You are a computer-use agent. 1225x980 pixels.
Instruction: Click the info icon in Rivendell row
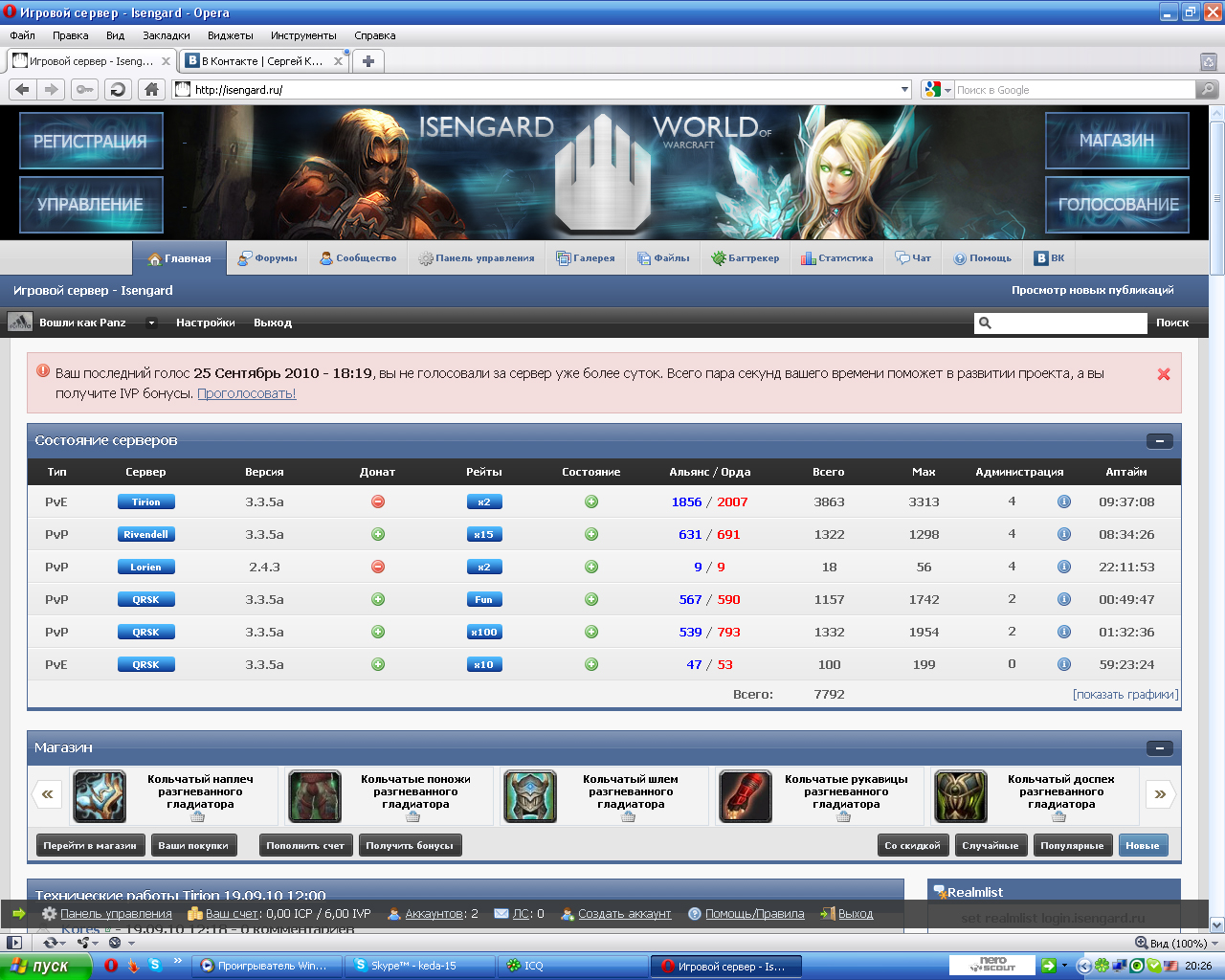(x=1063, y=534)
